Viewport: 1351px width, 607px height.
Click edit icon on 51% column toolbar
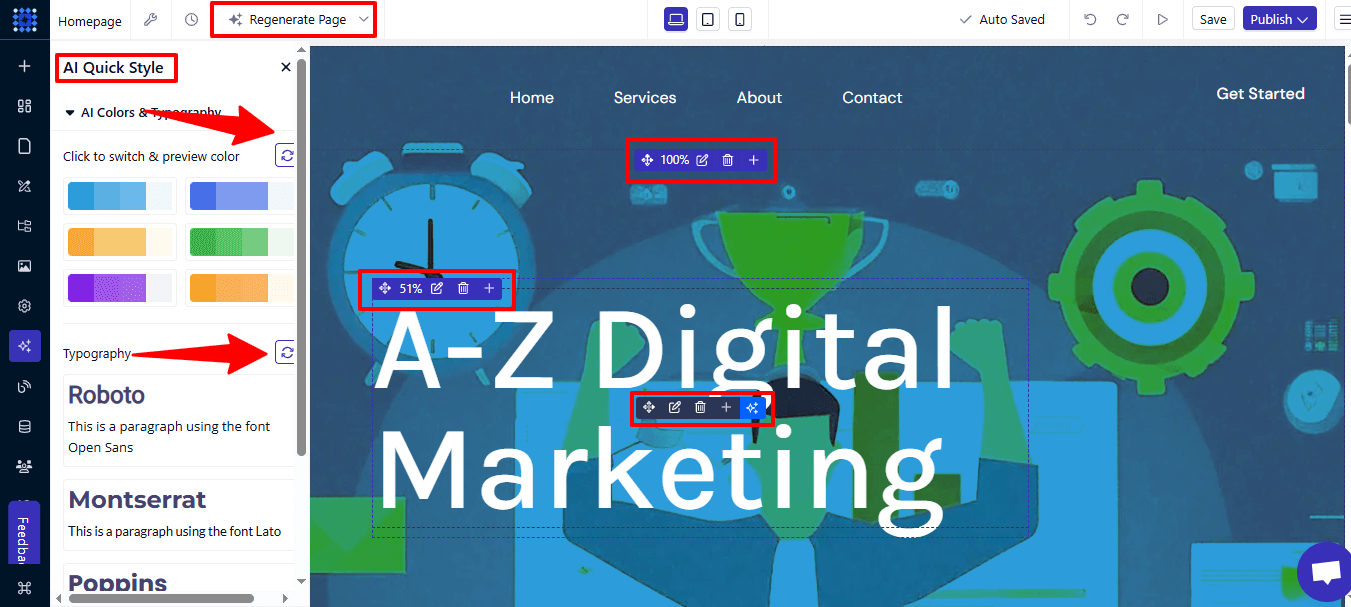click(437, 288)
